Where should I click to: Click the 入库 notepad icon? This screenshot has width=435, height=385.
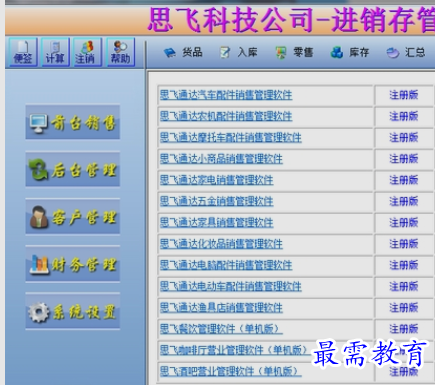(x=225, y=53)
